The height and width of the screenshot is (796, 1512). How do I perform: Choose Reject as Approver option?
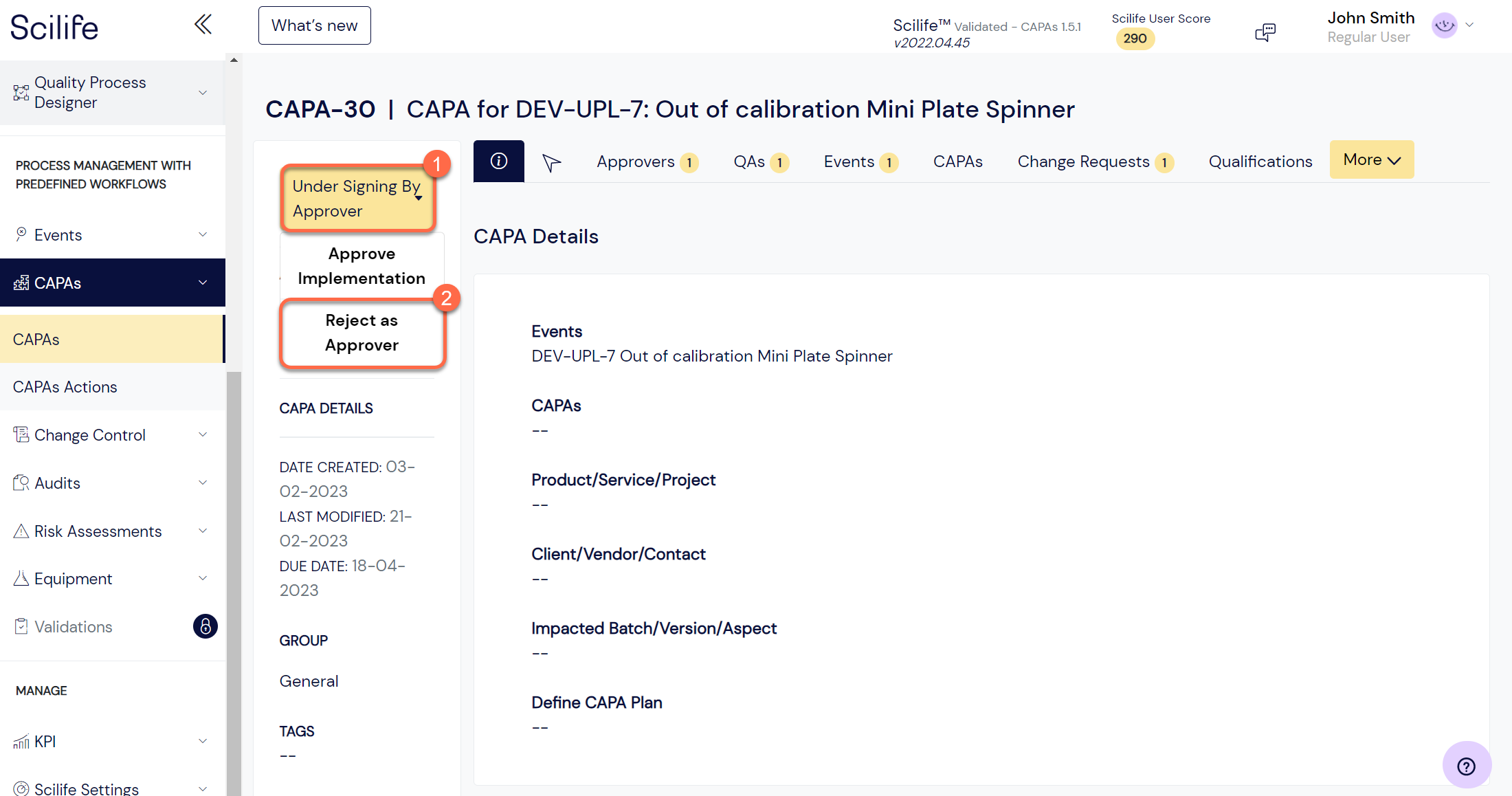point(362,333)
